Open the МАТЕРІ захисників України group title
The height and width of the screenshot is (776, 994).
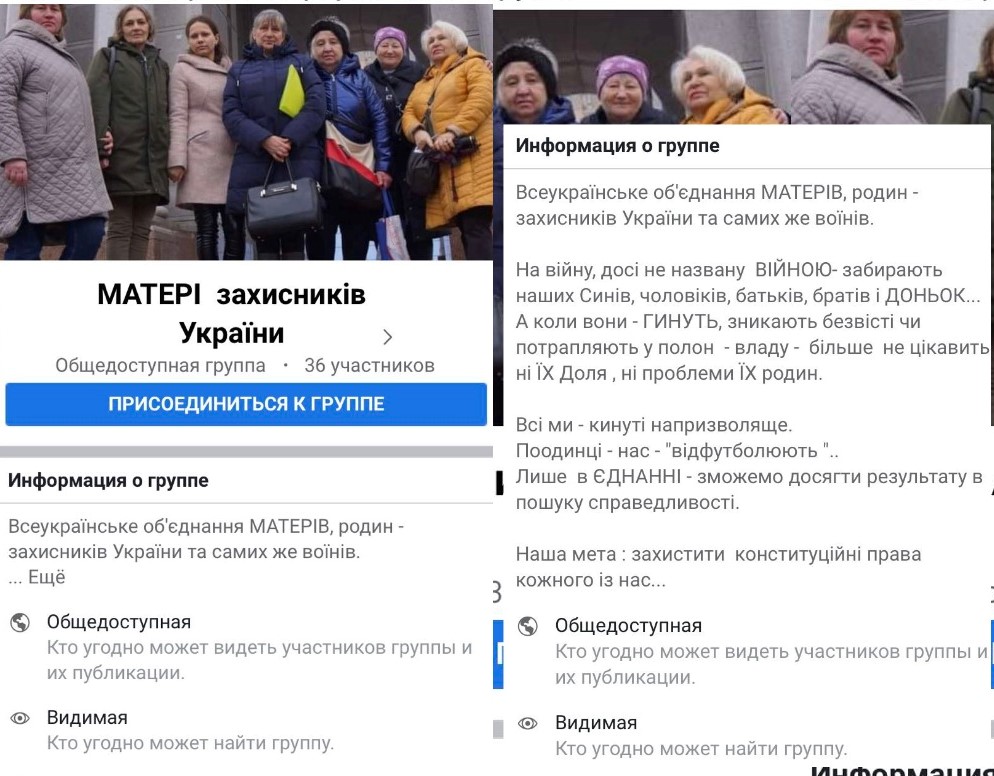231,314
